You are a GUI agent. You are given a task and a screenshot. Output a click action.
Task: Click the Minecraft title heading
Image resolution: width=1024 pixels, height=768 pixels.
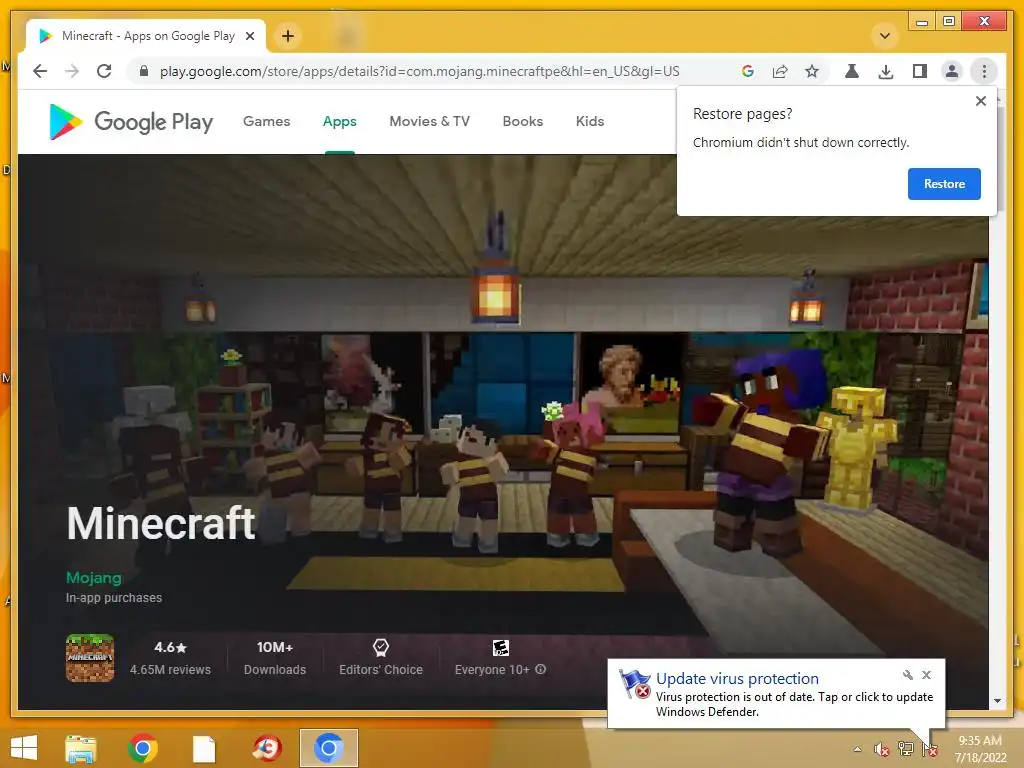[x=161, y=524]
